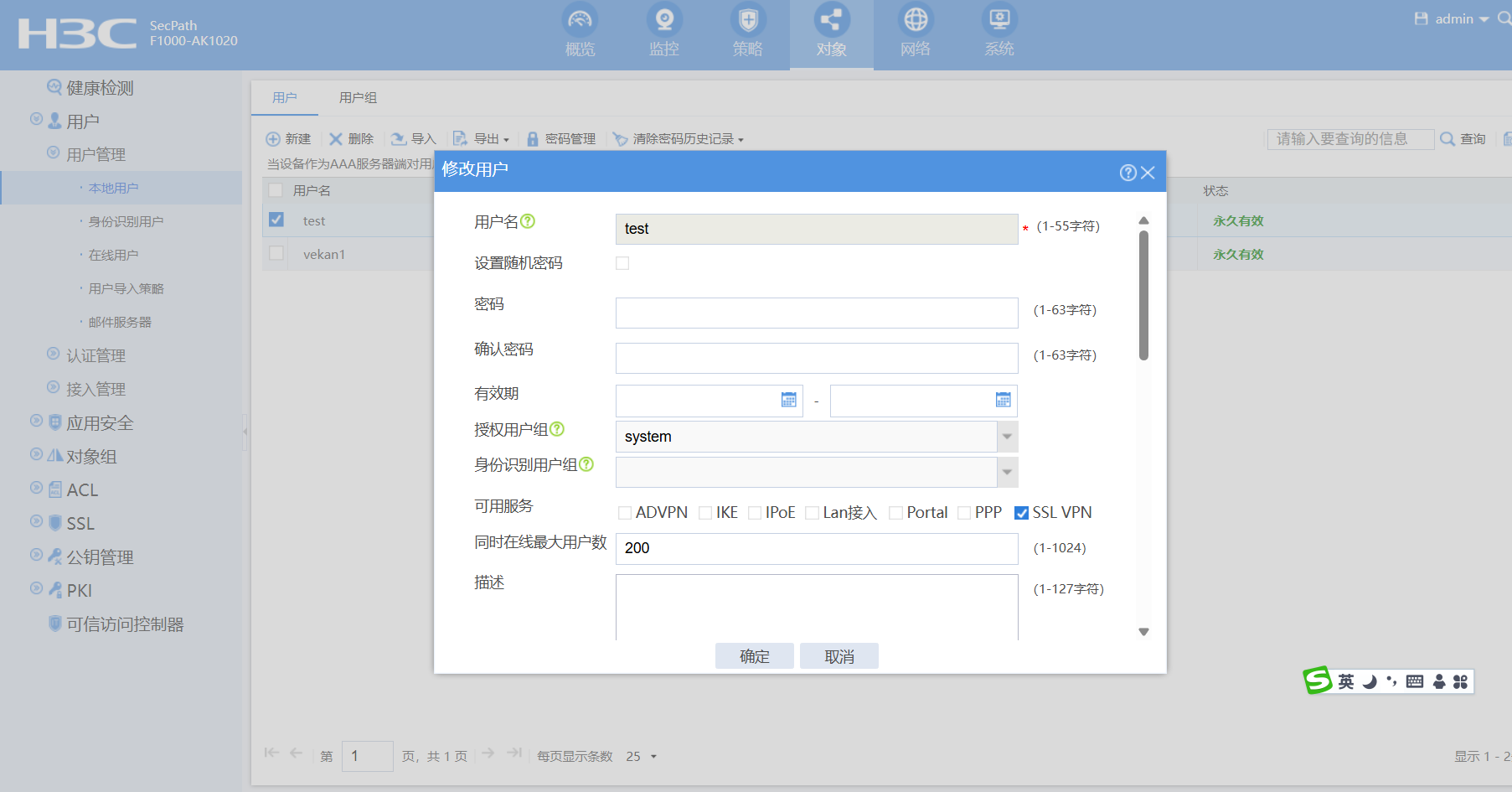The width and height of the screenshot is (1512, 792).
Task: Enable the 设置随机密码 checkbox
Action: point(622,263)
